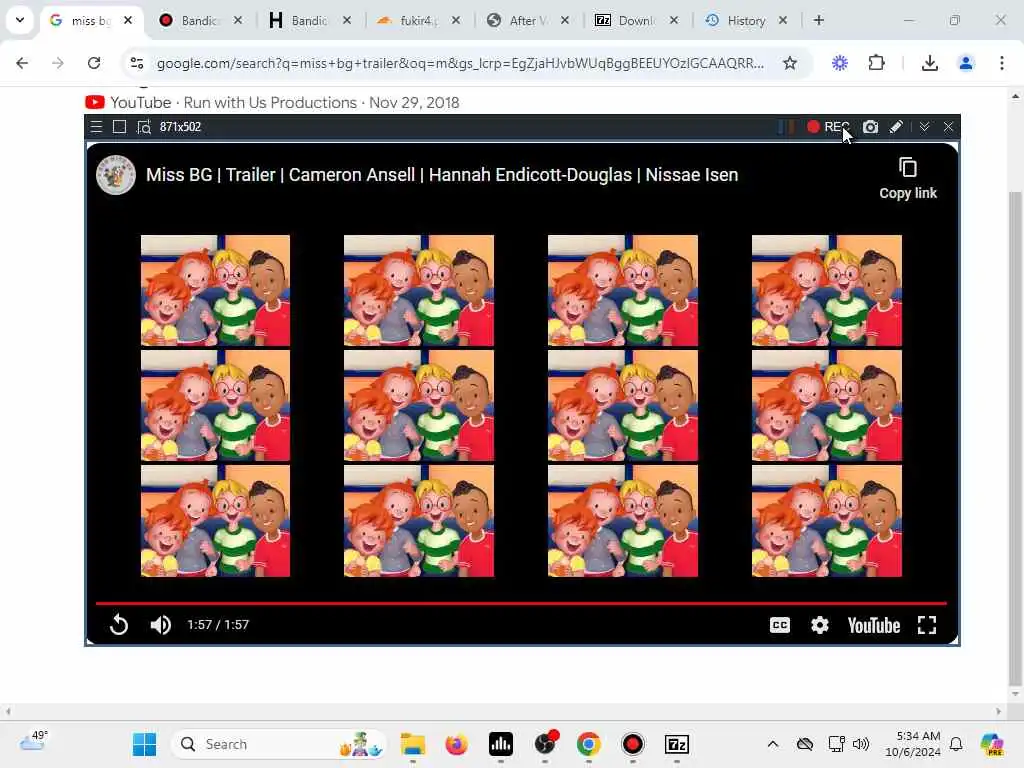
Task: Click top-left thumbnail in video grid
Action: (216, 291)
